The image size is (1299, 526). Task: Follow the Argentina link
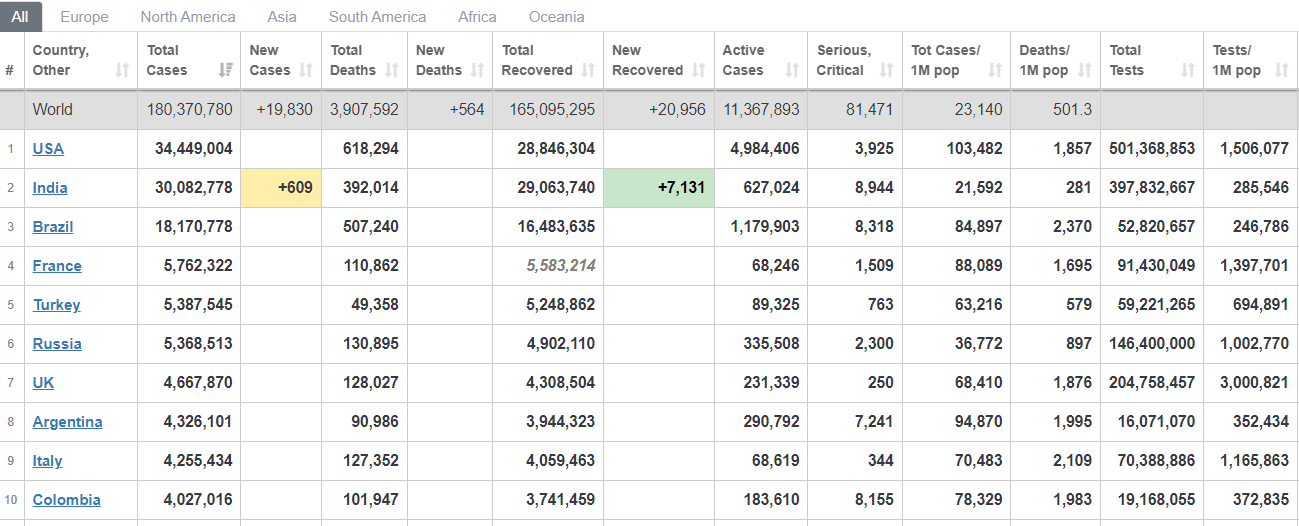pyautogui.click(x=67, y=422)
